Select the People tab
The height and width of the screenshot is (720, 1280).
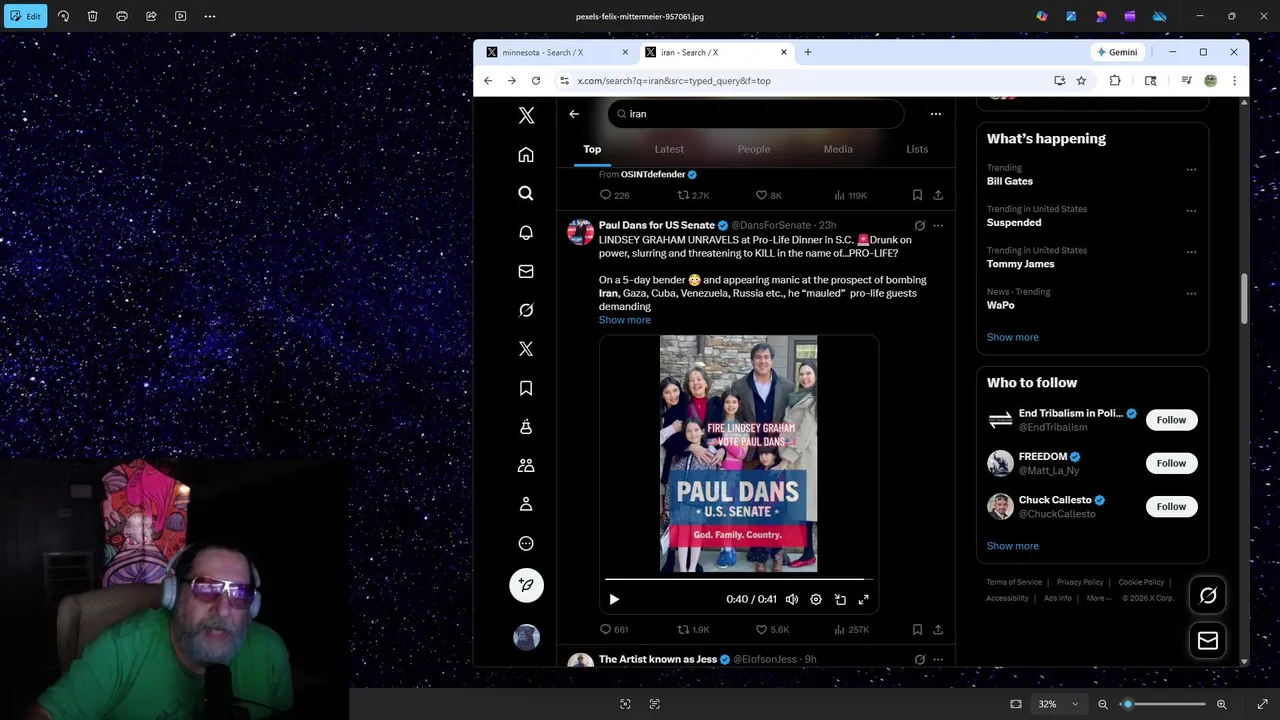(x=754, y=149)
